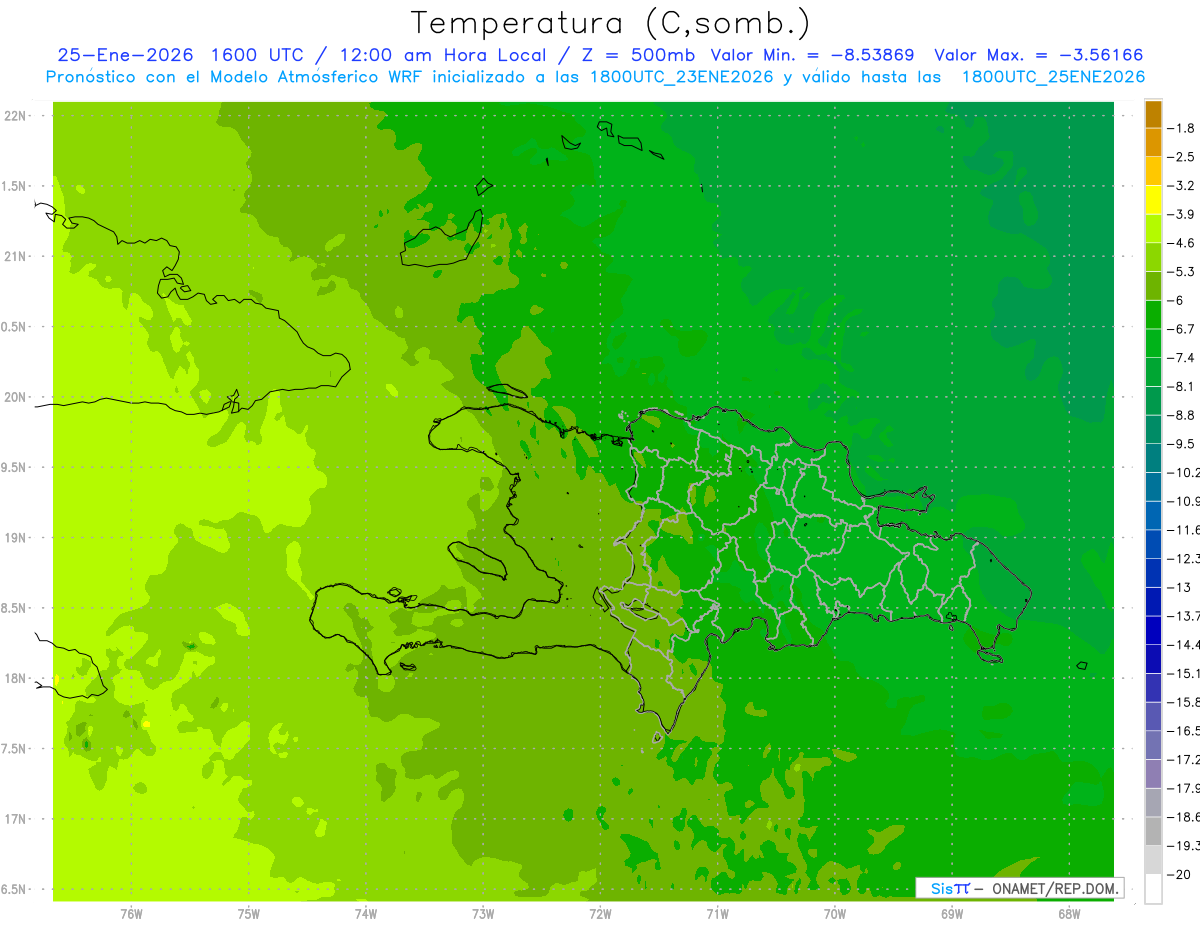Image resolution: width=1200 pixels, height=927 pixels.
Task: Click the '6.5N' latitude label
Action: [x=14, y=889]
